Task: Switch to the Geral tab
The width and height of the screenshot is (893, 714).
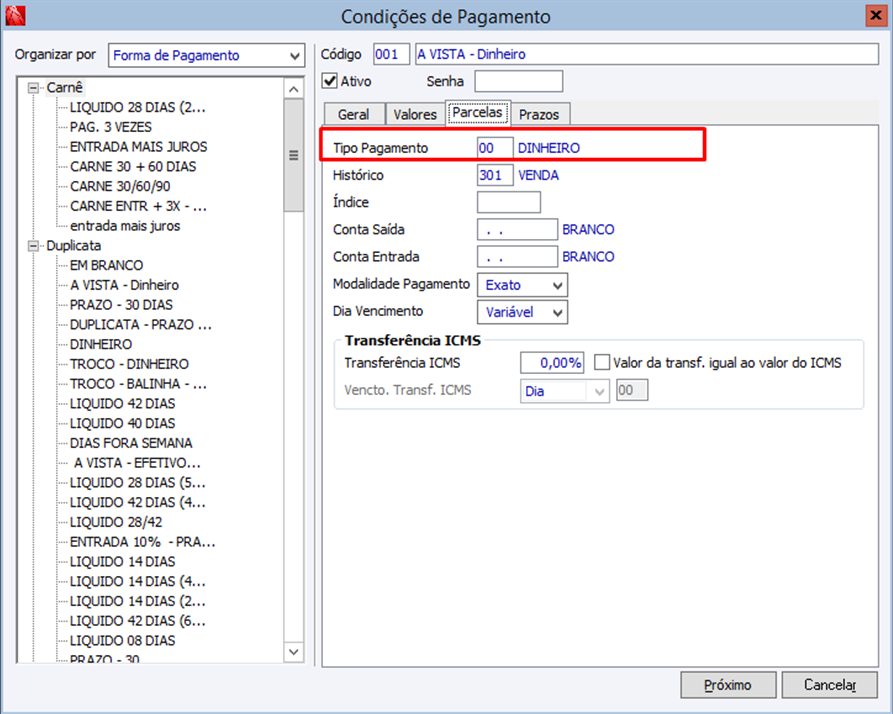Action: click(x=354, y=114)
